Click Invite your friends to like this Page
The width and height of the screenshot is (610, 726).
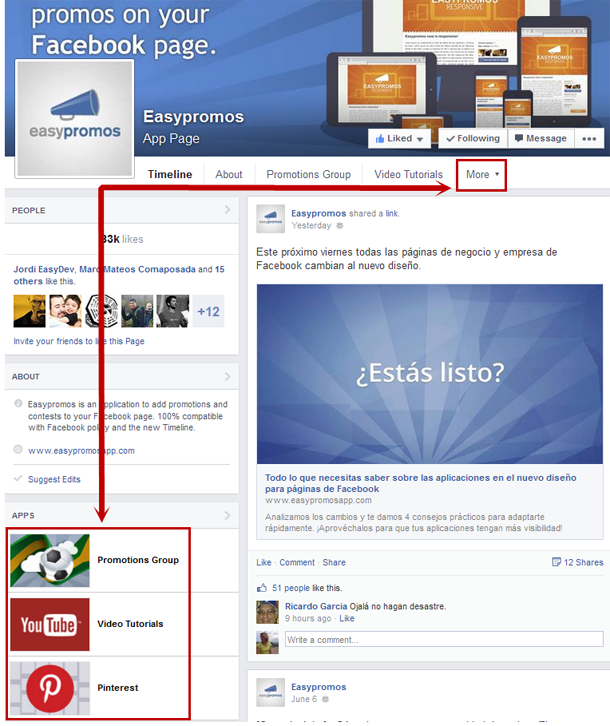79,341
